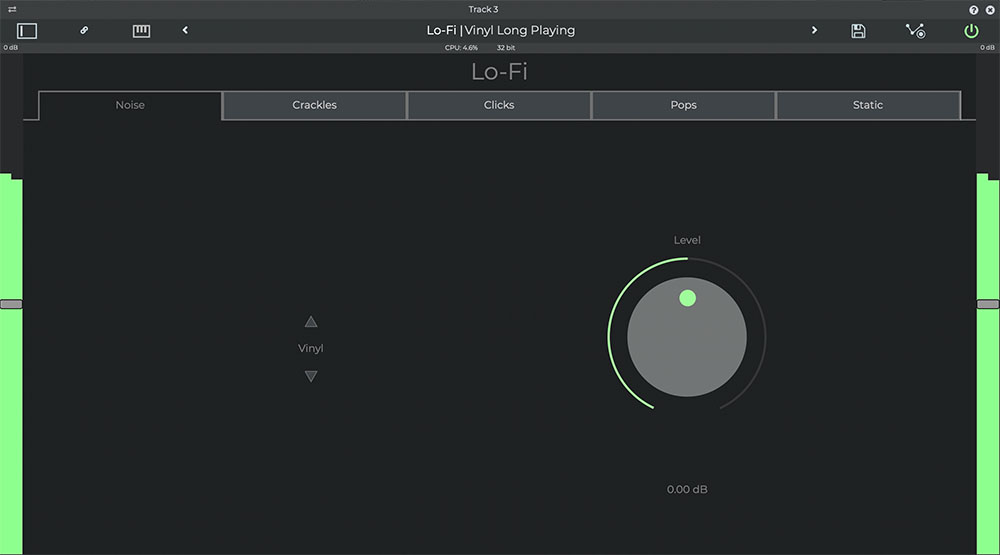Viewport: 1000px width, 555px height.
Task: Open preset list Lo-Fi | Vinyl Long Playing
Action: pyautogui.click(x=500, y=31)
